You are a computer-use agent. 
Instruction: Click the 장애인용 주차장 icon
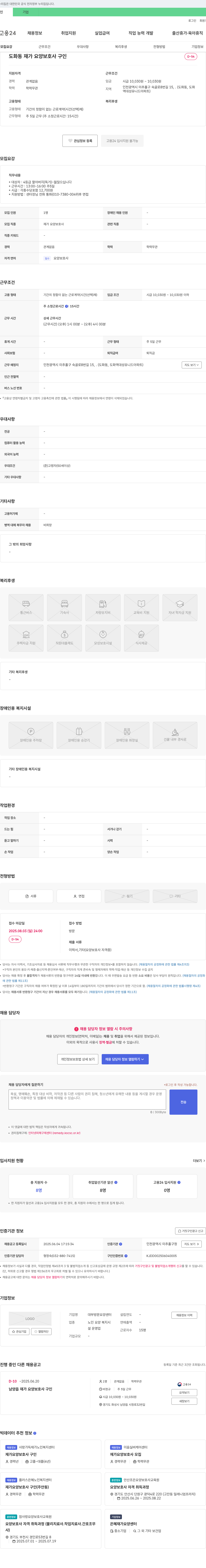coord(31,735)
